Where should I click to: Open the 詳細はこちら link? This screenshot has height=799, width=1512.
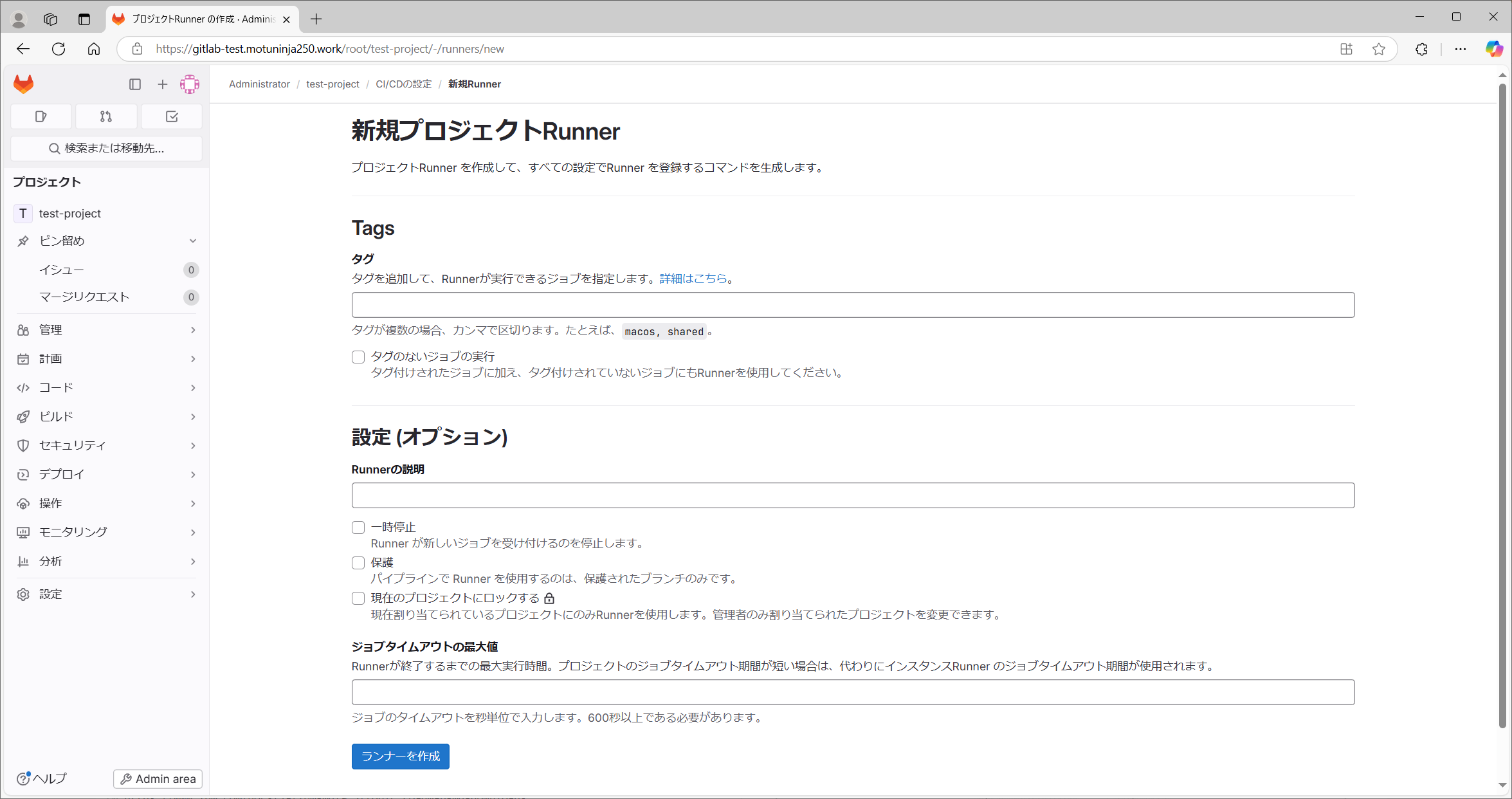click(x=693, y=279)
